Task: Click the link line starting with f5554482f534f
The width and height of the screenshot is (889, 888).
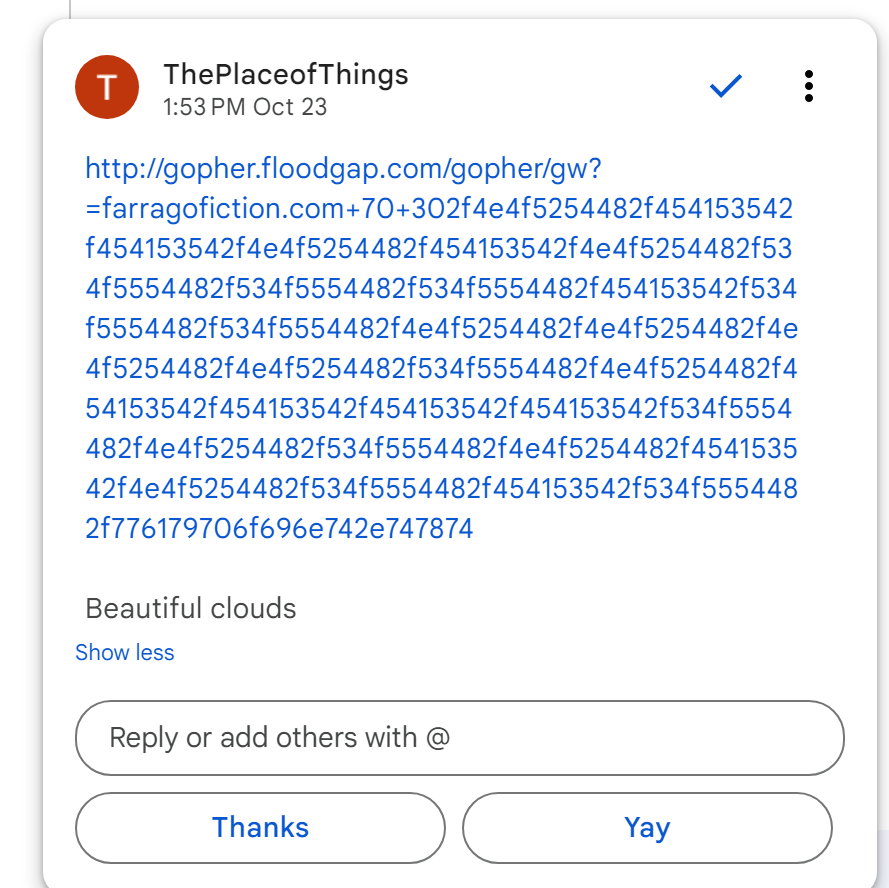Action: pyautogui.click(x=441, y=329)
